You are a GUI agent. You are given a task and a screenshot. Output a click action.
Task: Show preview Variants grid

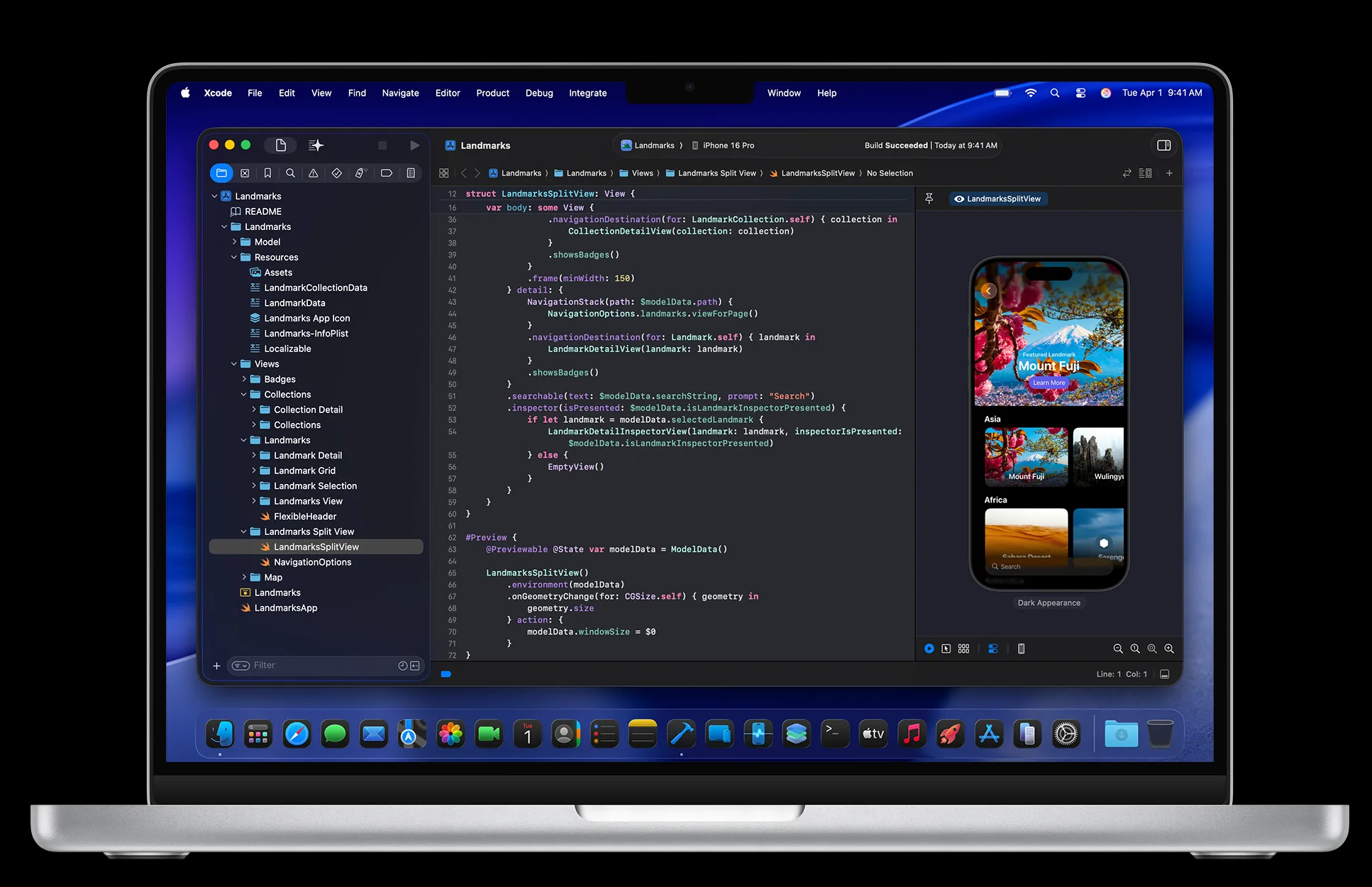(x=963, y=649)
